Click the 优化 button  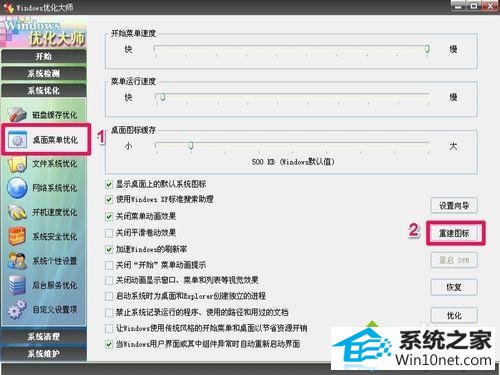pos(454,315)
